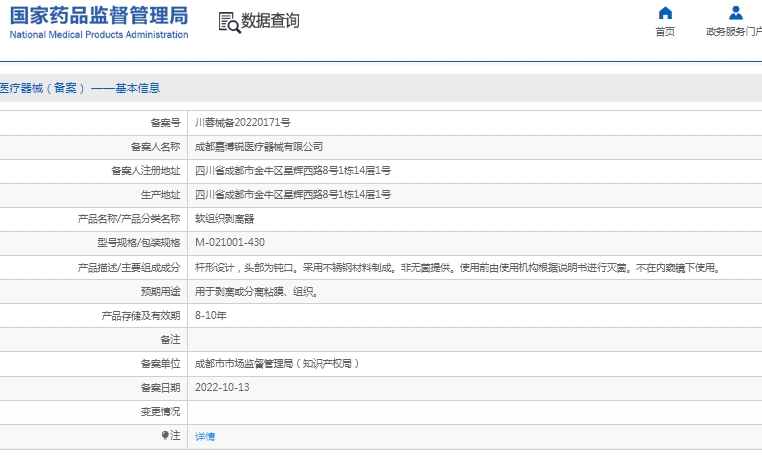Select the 医疗器械（备案）——基本信息 heading

pos(80,88)
